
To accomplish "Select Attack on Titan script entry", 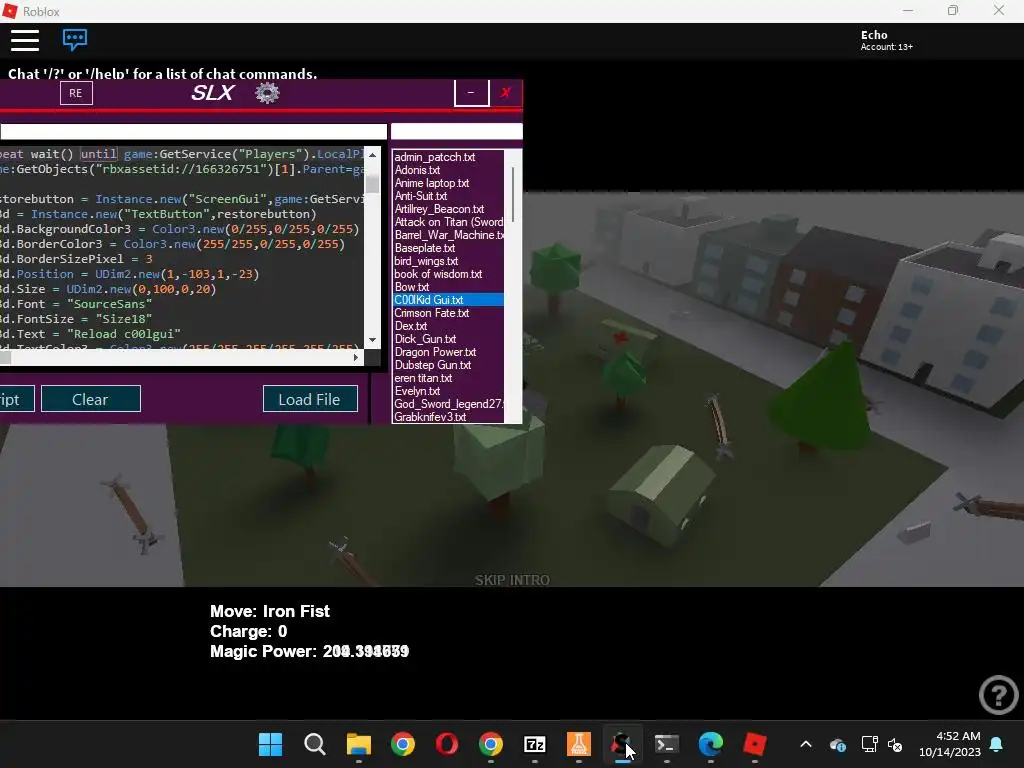I will pyautogui.click(x=448, y=222).
